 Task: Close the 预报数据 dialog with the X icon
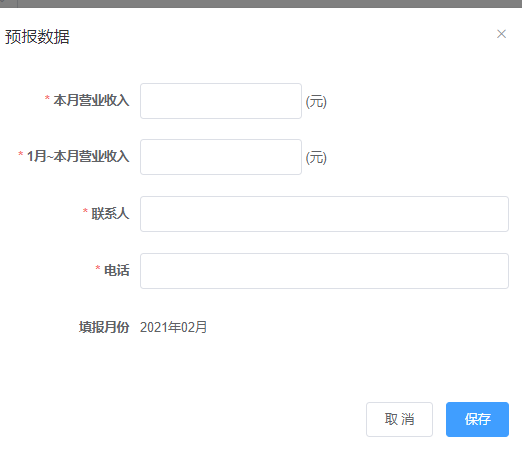[x=501, y=34]
